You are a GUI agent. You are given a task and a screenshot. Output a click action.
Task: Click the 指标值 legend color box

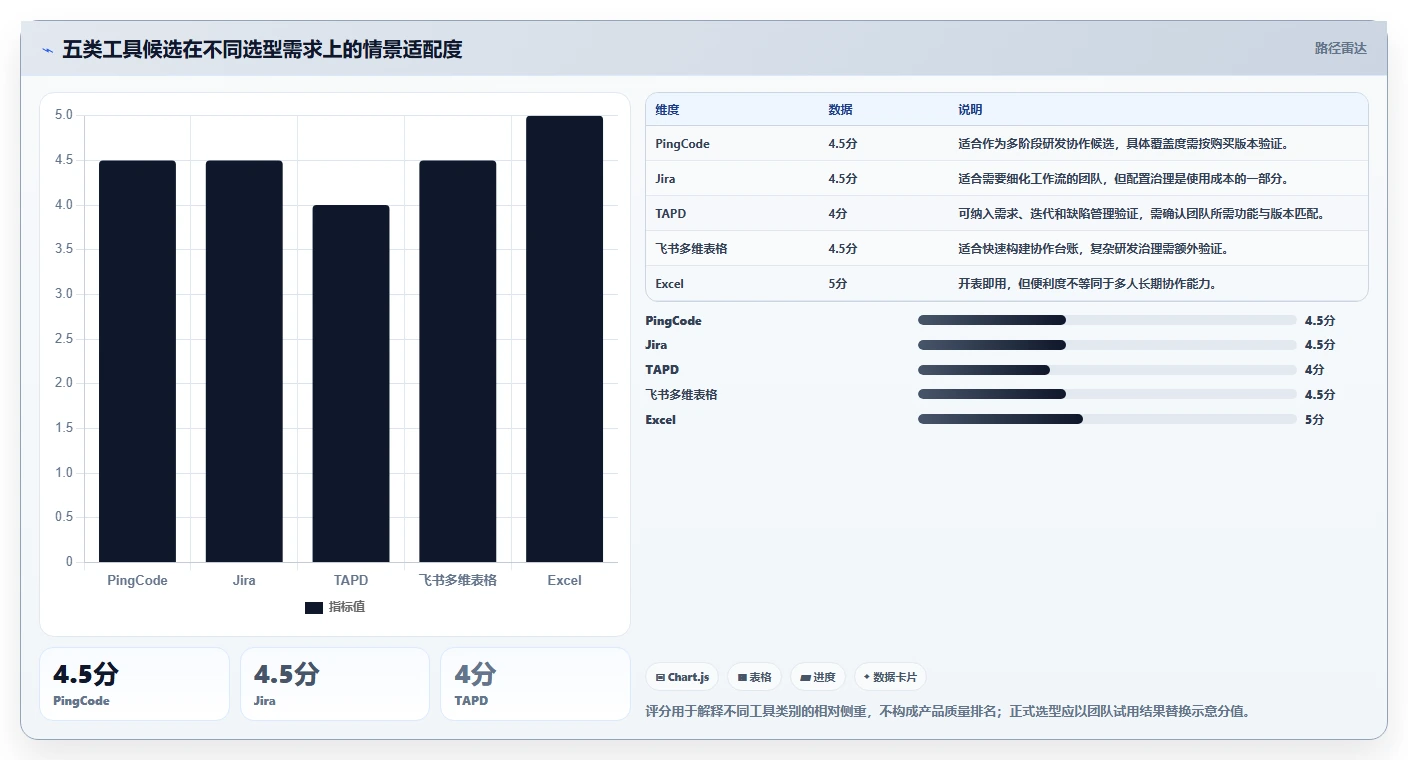pyautogui.click(x=314, y=608)
